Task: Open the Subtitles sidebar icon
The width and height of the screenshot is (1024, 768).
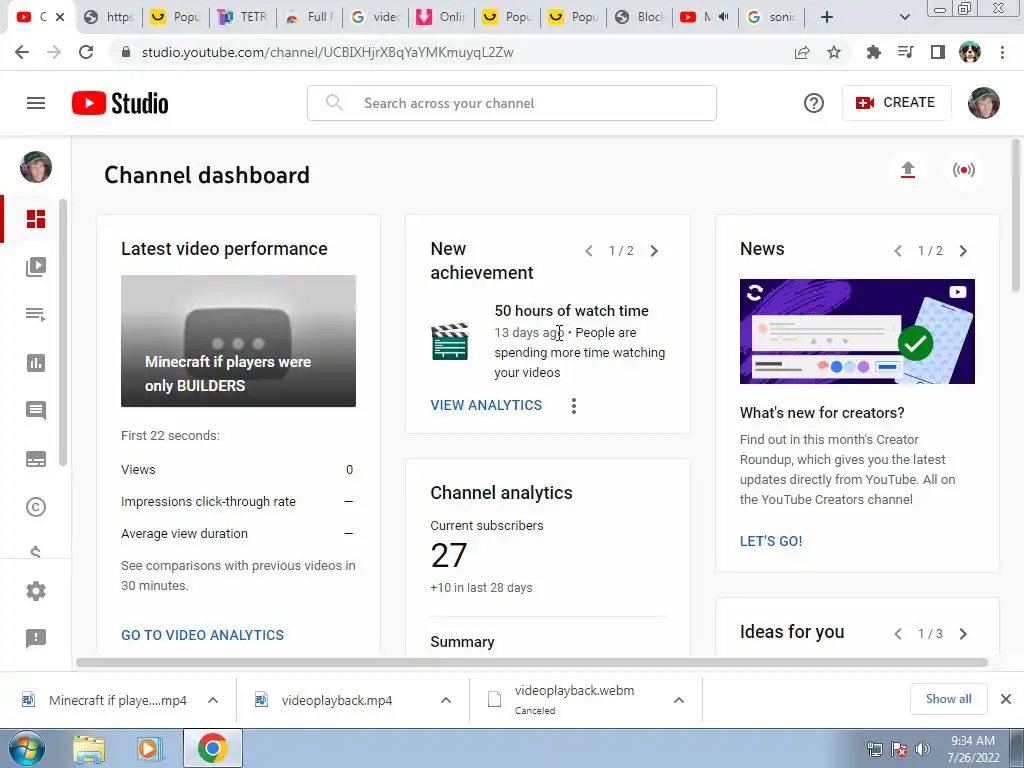Action: [36, 459]
